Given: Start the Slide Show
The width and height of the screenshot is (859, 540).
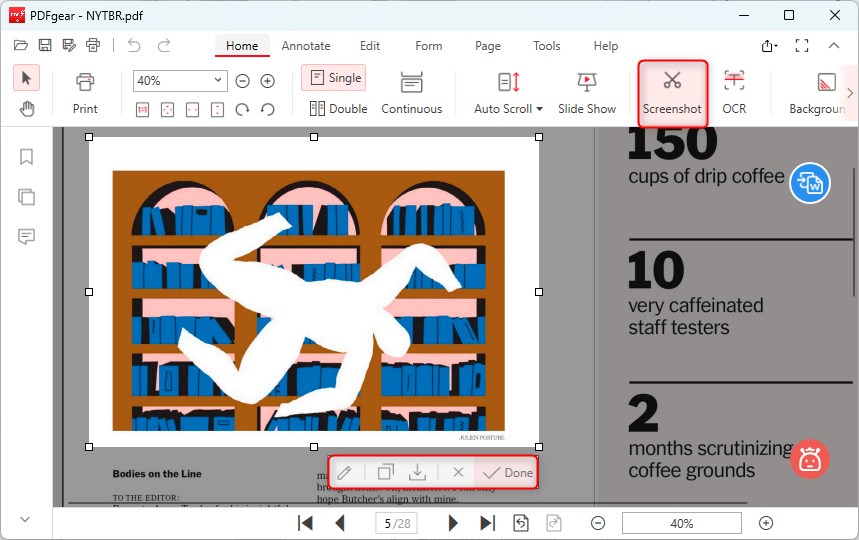Looking at the screenshot, I should tap(587, 92).
